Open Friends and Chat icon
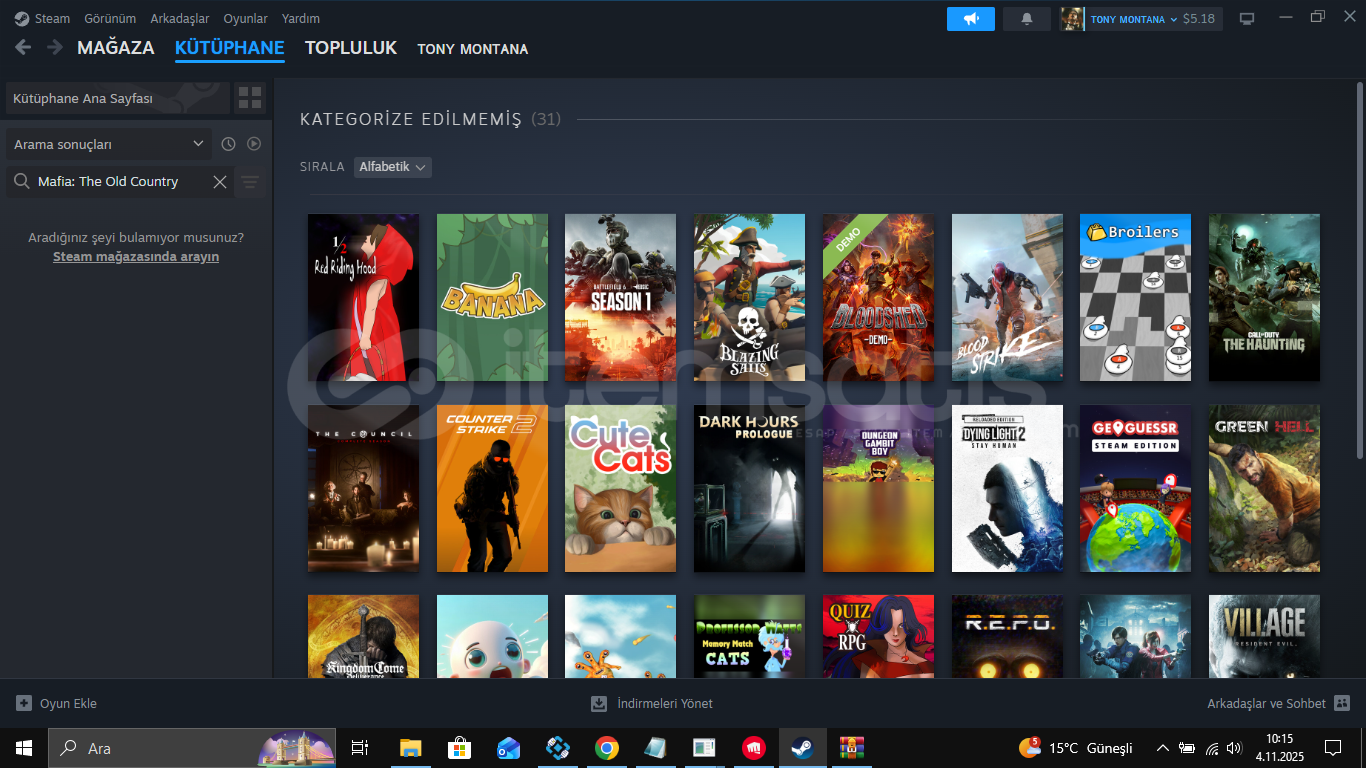The height and width of the screenshot is (768, 1366). [x=1342, y=704]
